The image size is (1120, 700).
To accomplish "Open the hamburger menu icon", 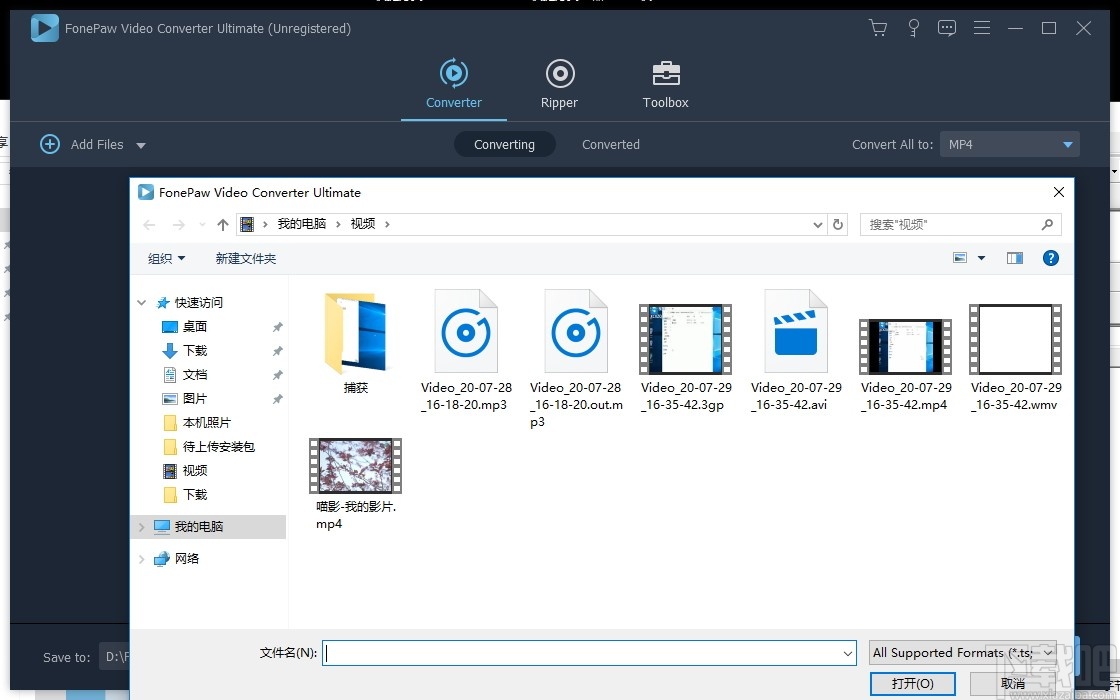I will (x=982, y=28).
